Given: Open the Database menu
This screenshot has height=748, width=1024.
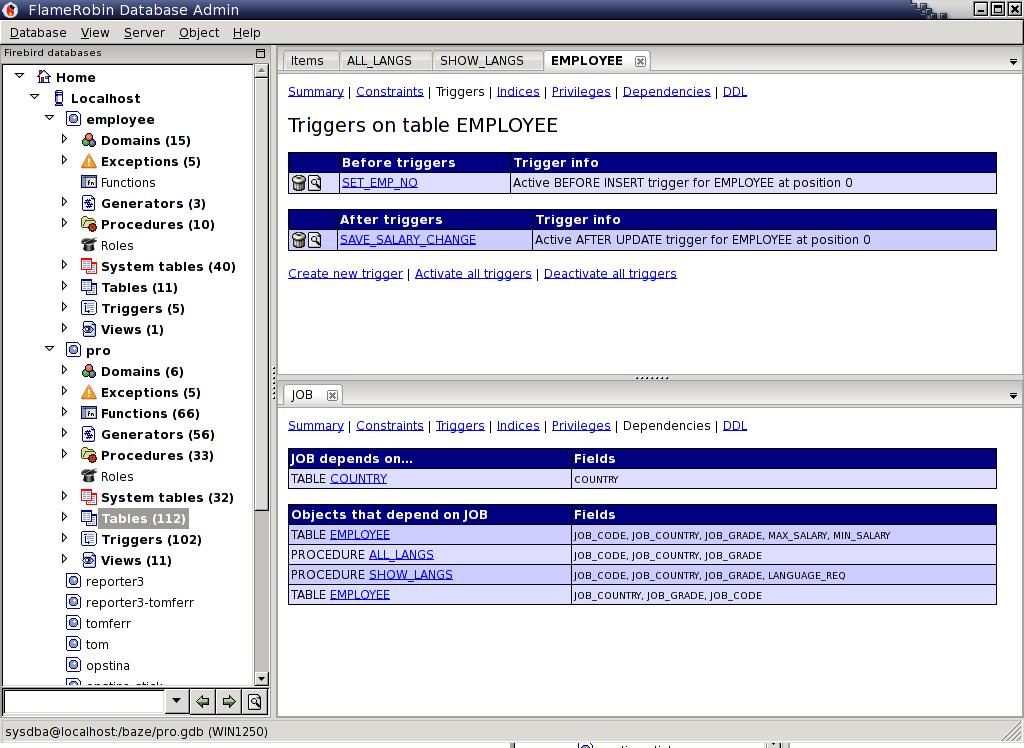Looking at the screenshot, I should [x=38, y=33].
